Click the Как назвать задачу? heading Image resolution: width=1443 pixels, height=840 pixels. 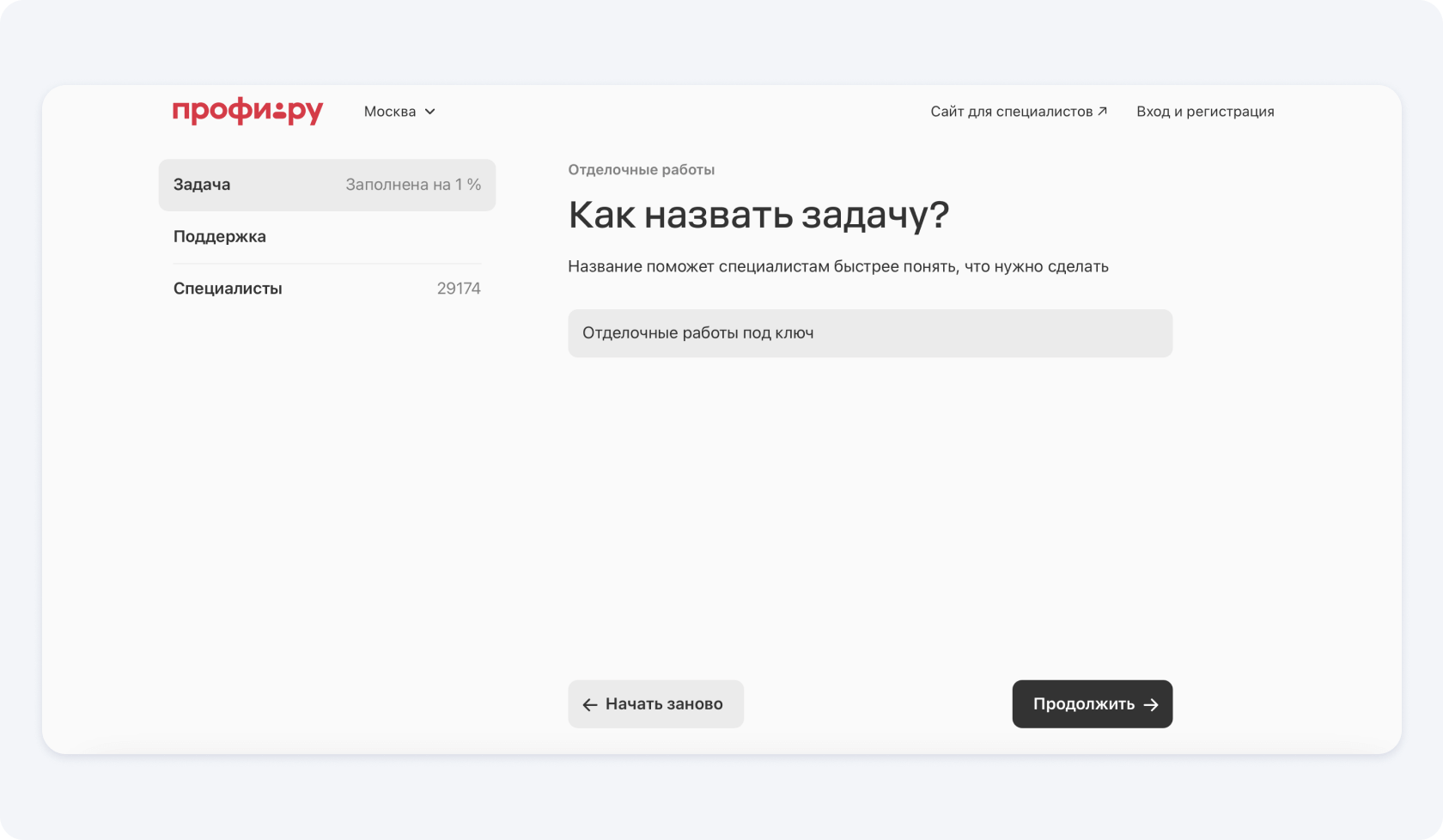[758, 215]
